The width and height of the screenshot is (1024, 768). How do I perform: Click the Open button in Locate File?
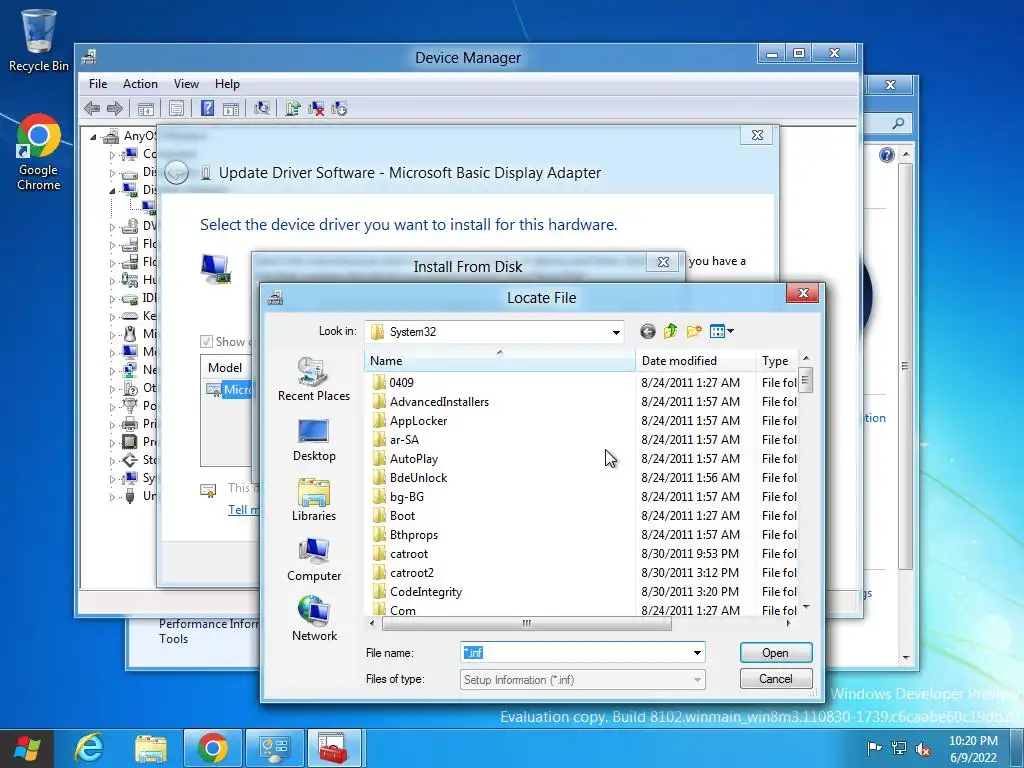[x=776, y=653]
